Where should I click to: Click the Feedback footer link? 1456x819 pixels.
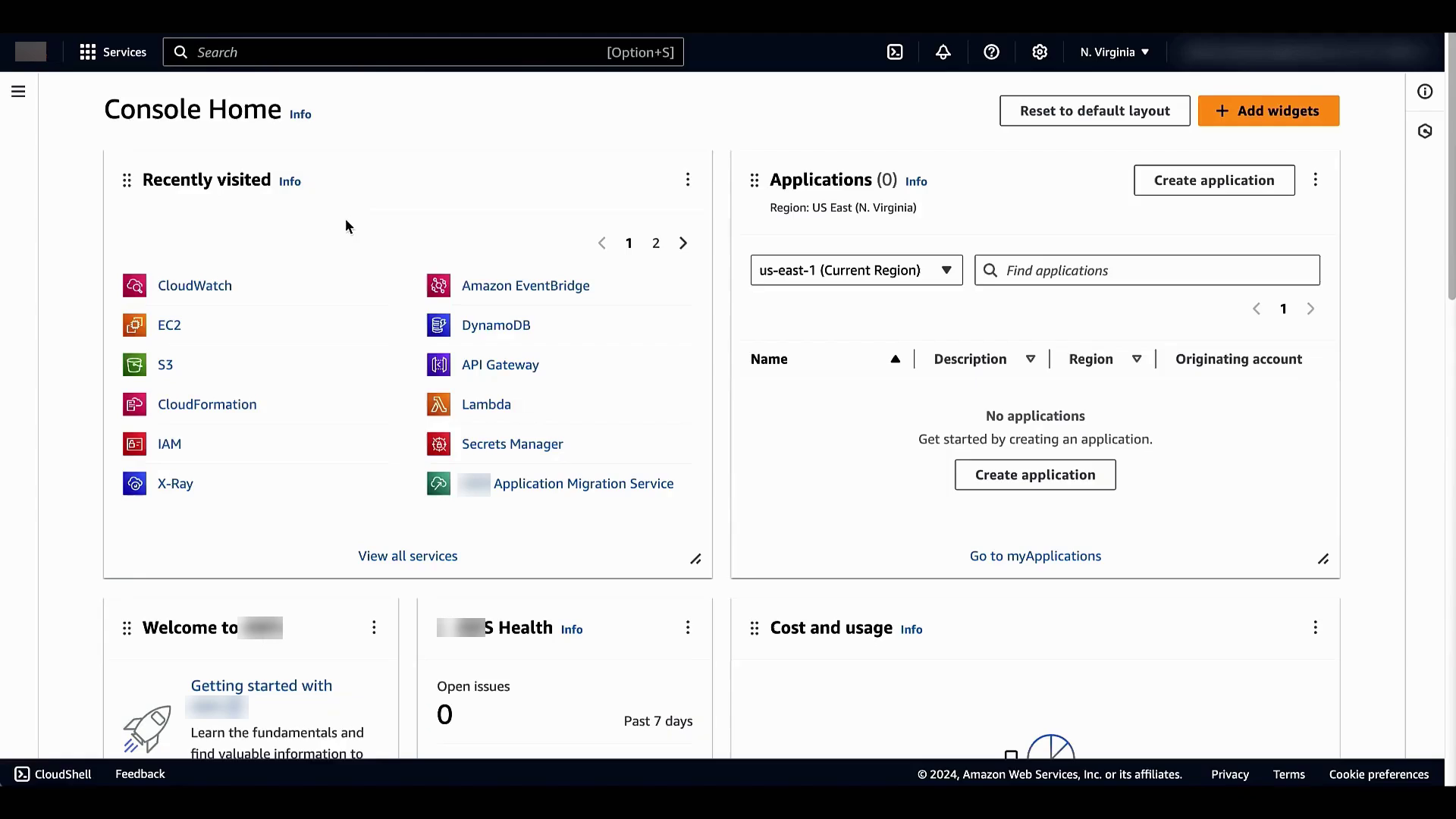tap(140, 774)
